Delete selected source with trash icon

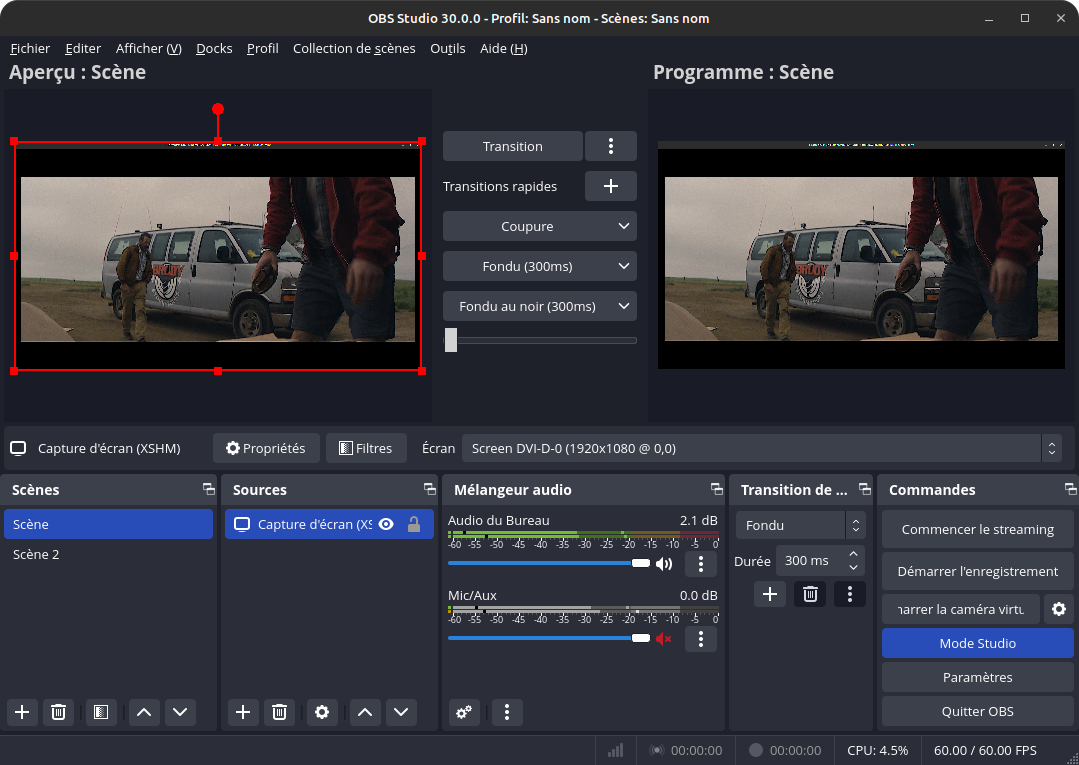[x=279, y=712]
